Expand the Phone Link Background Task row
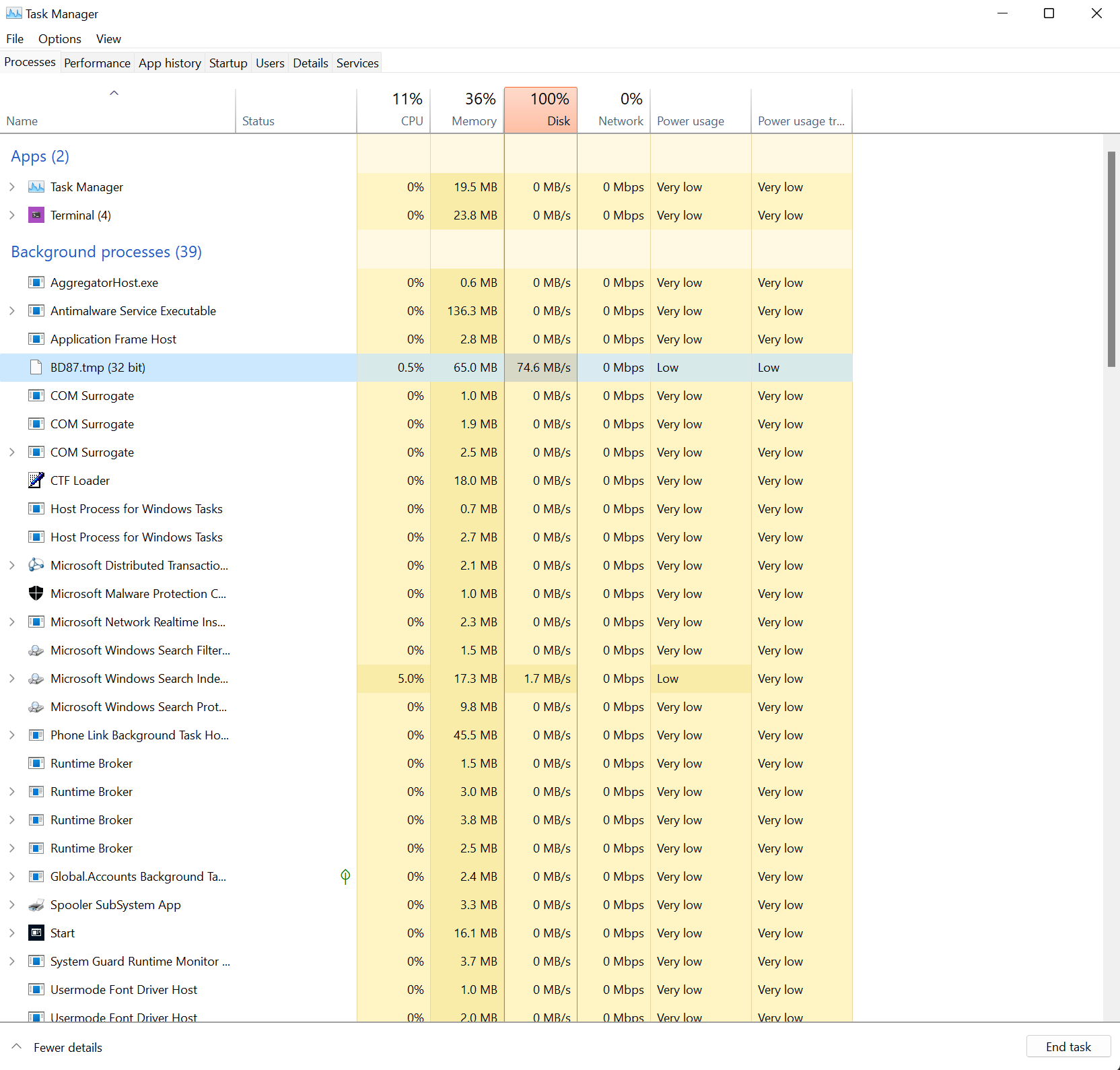The image size is (1120, 1070). pyautogui.click(x=12, y=735)
